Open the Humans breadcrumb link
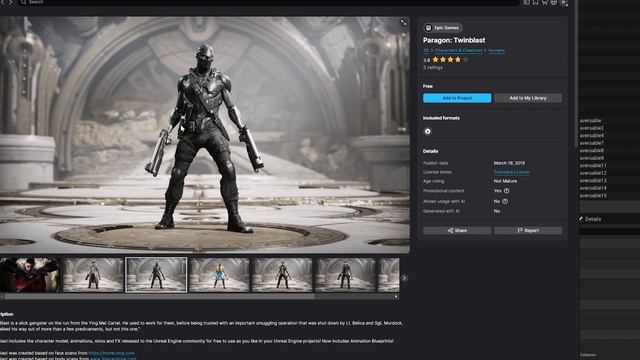640x360 pixels. [496, 50]
